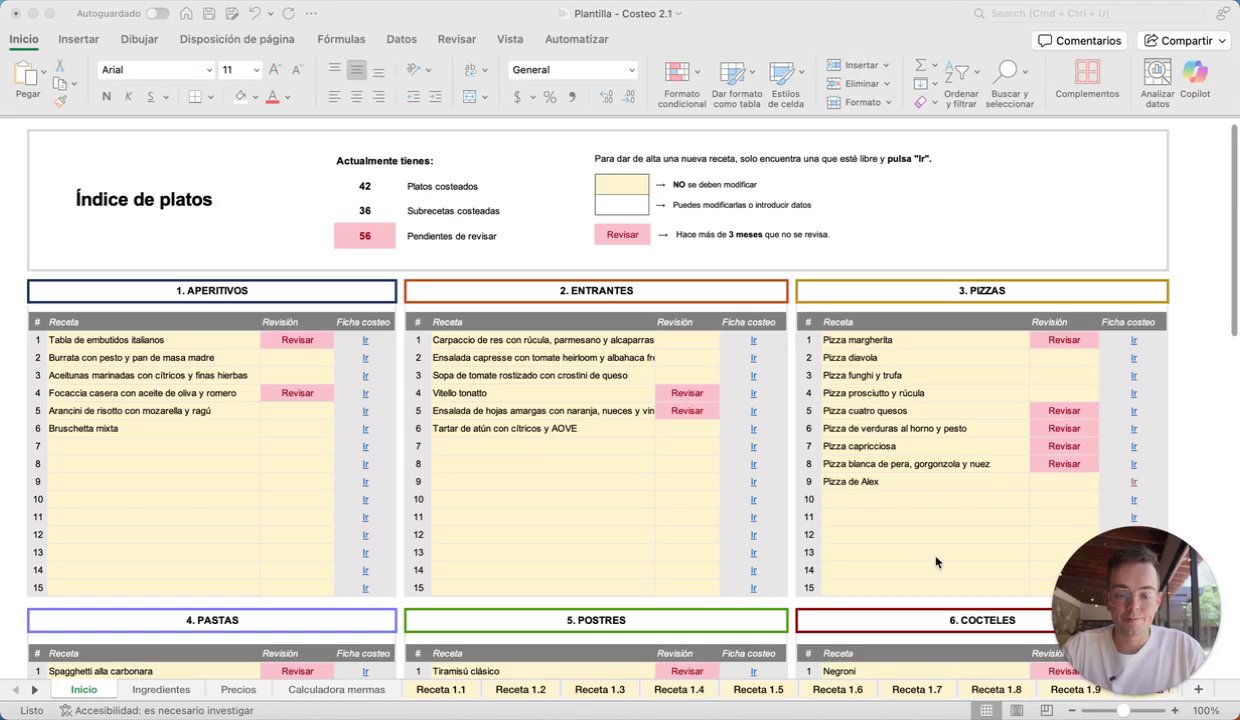
Task: Open the Dibujar ribbon tab
Action: tap(139, 39)
